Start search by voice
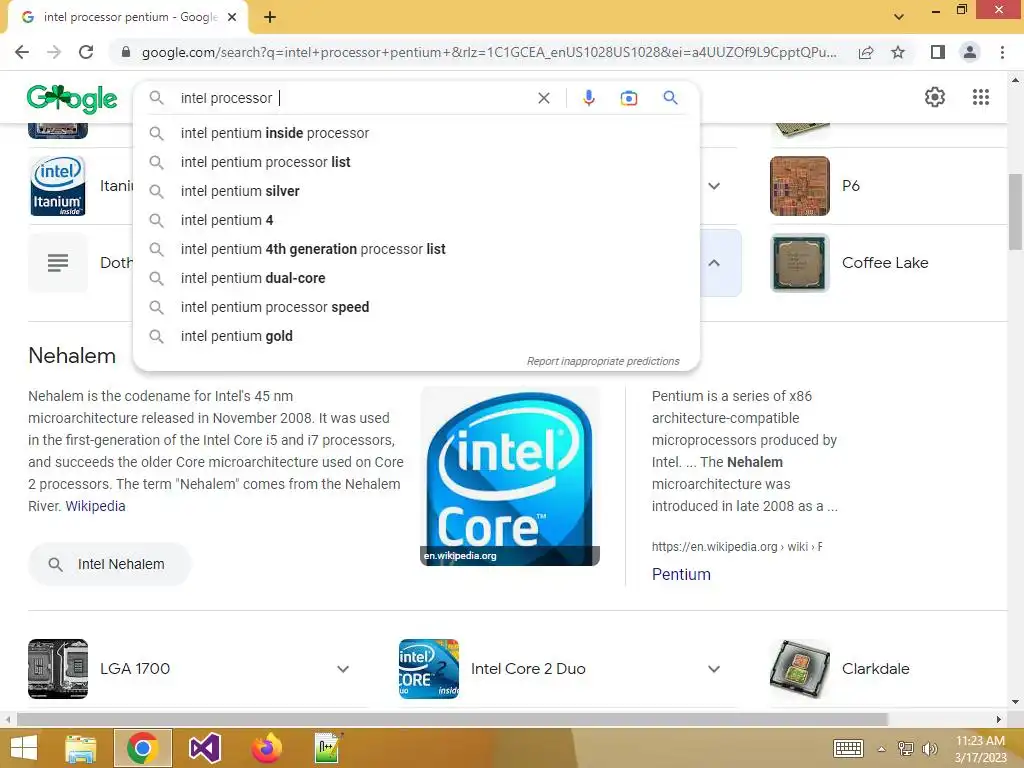Image resolution: width=1024 pixels, height=768 pixels. (588, 98)
